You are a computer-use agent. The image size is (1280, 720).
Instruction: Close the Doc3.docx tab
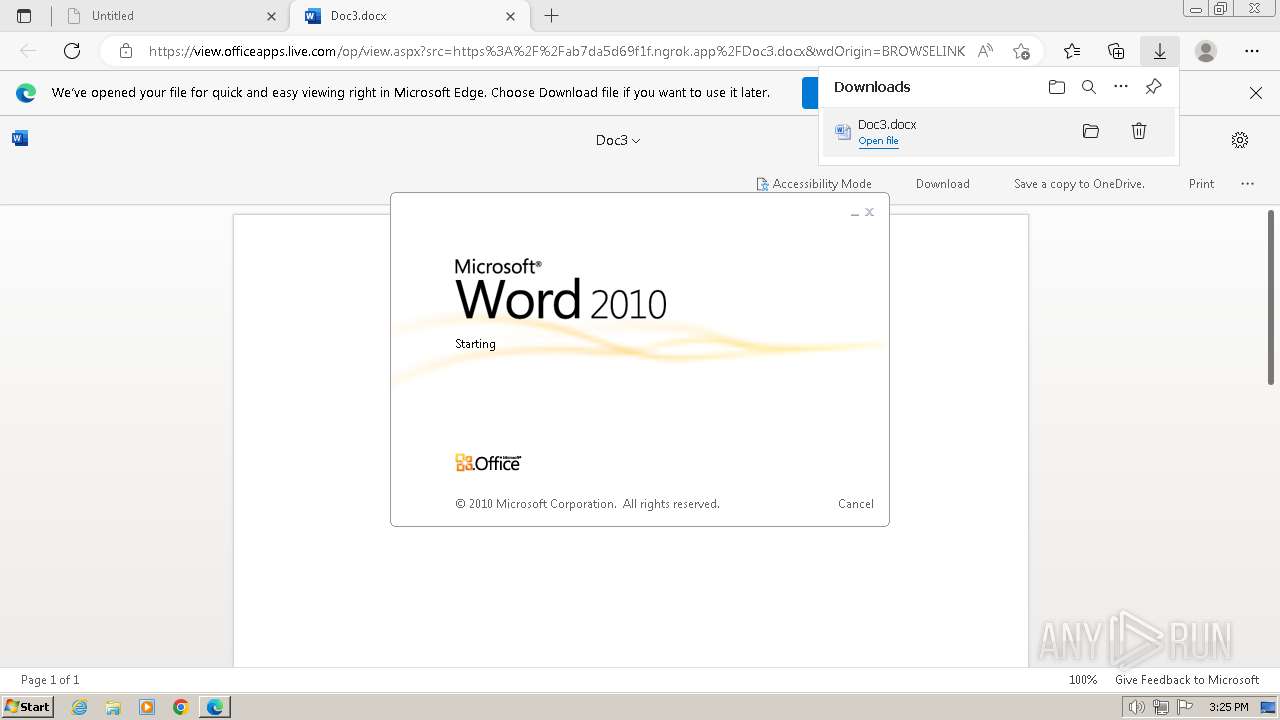click(x=511, y=16)
